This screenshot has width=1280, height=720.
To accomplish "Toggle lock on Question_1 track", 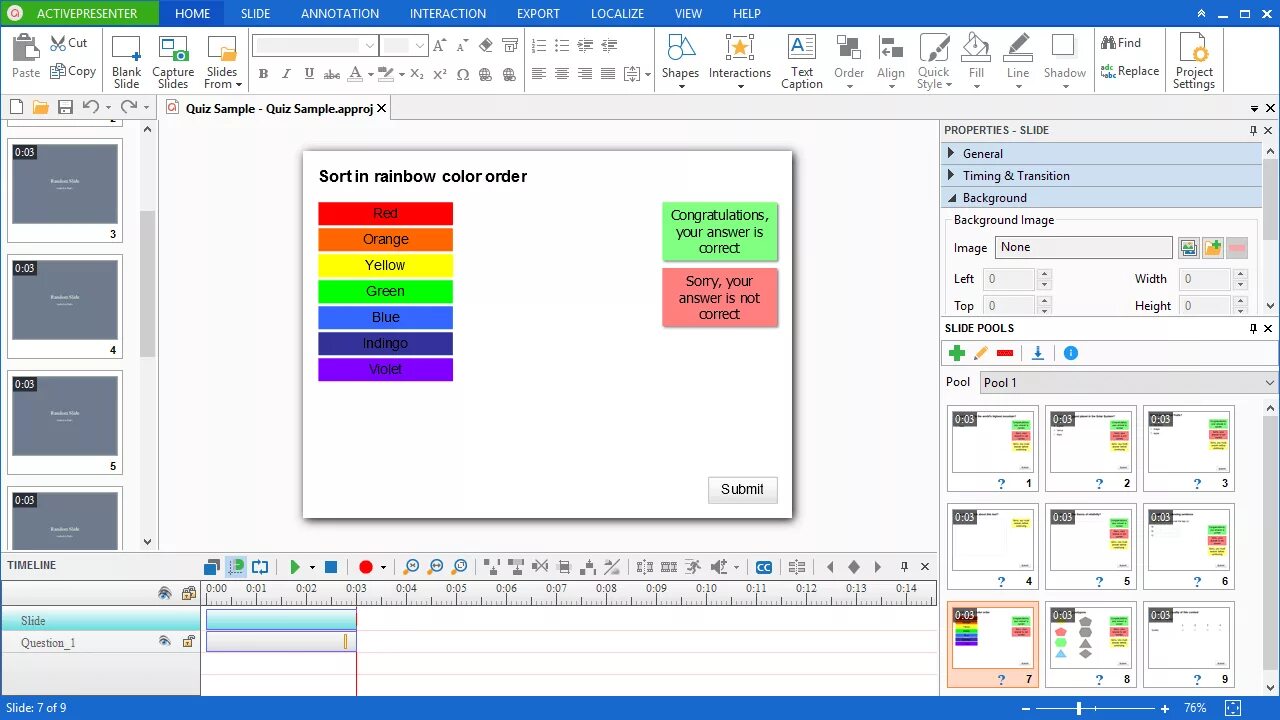I will tap(188, 642).
